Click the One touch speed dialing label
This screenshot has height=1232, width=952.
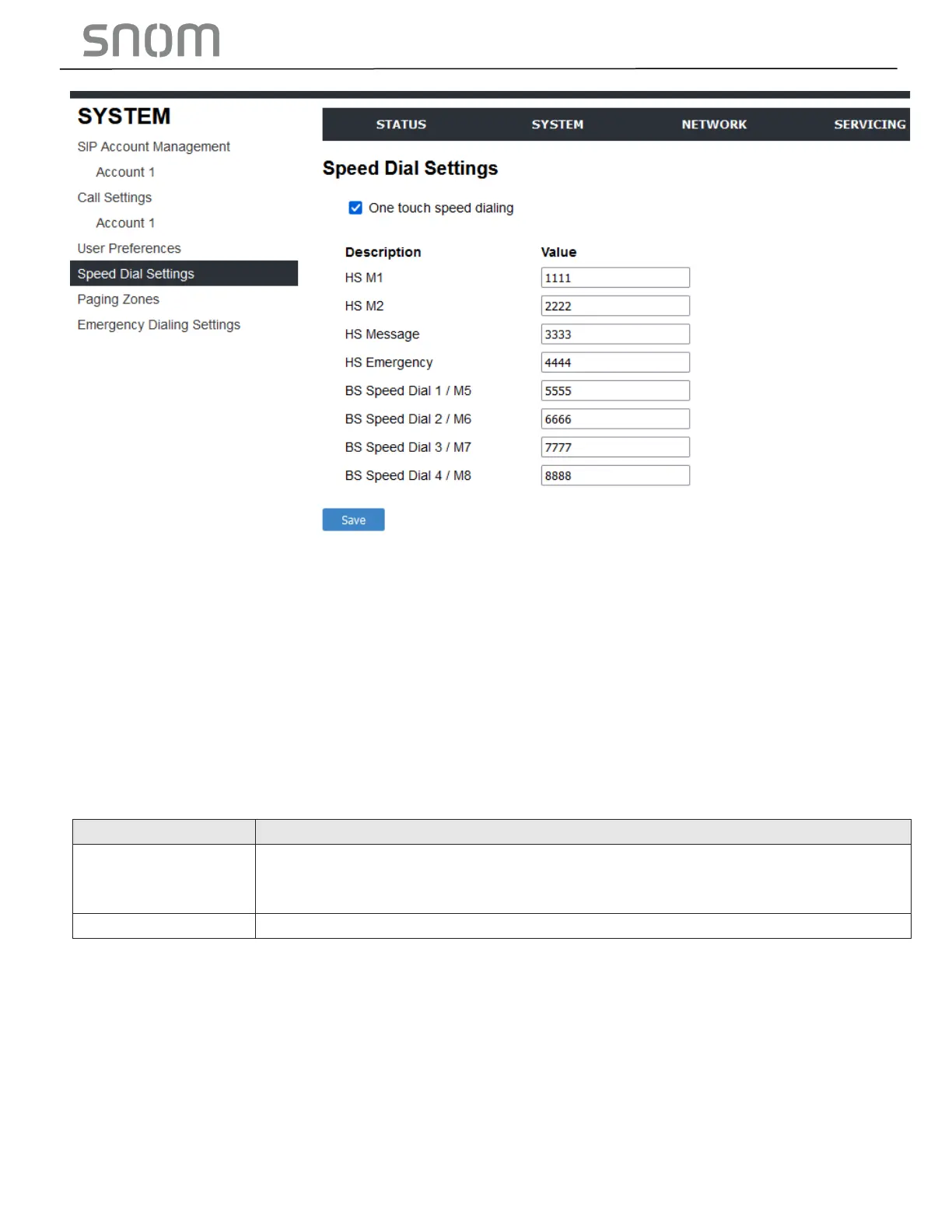(x=441, y=208)
